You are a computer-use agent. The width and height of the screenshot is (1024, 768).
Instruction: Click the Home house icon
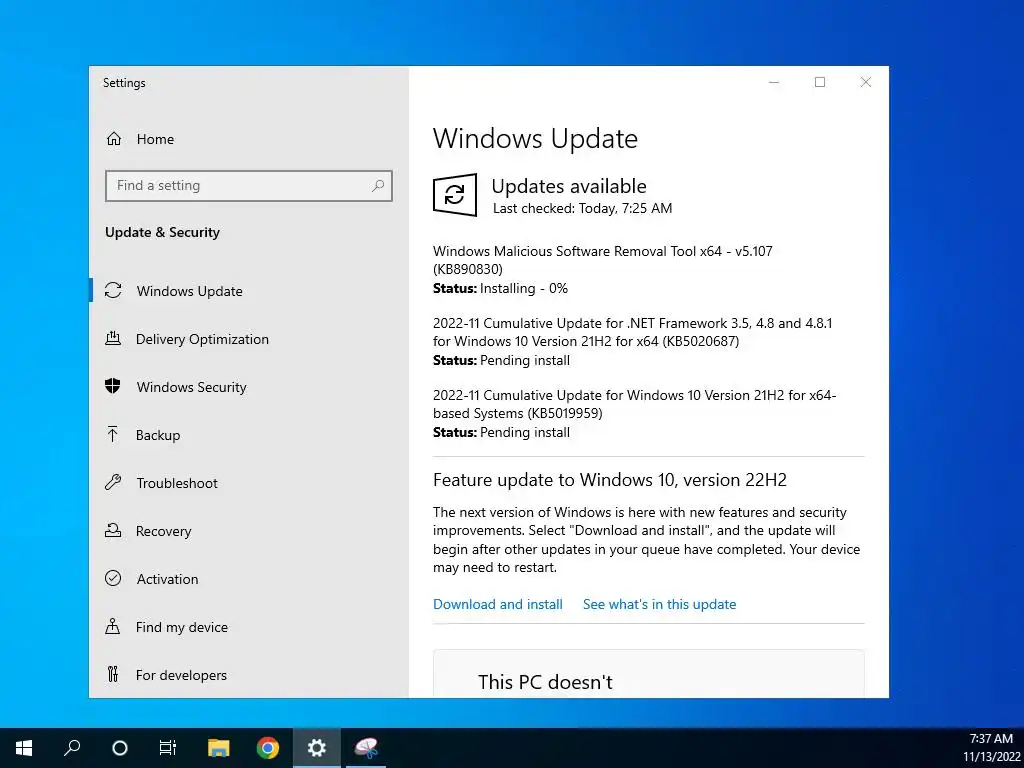point(114,138)
